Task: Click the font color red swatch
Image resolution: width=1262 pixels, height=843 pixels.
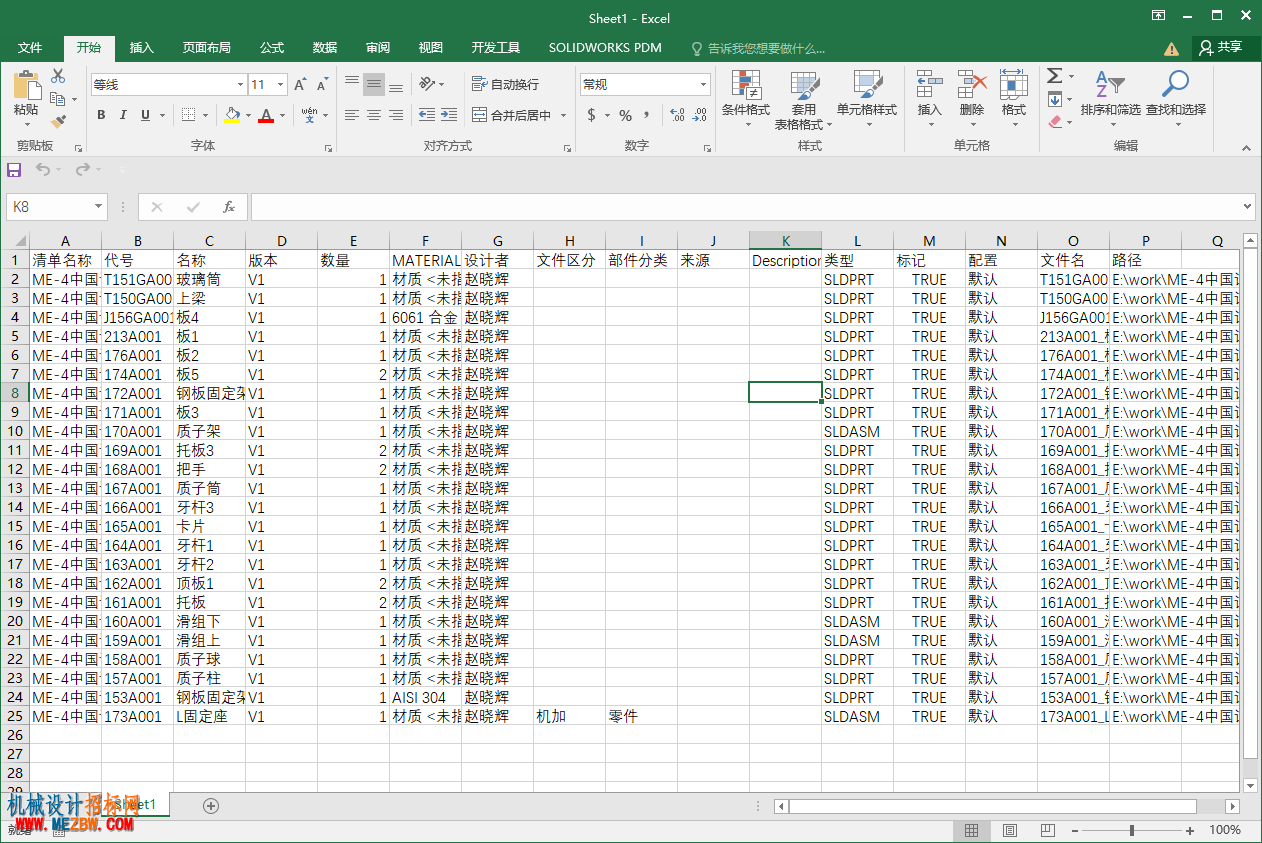Action: pyautogui.click(x=265, y=115)
